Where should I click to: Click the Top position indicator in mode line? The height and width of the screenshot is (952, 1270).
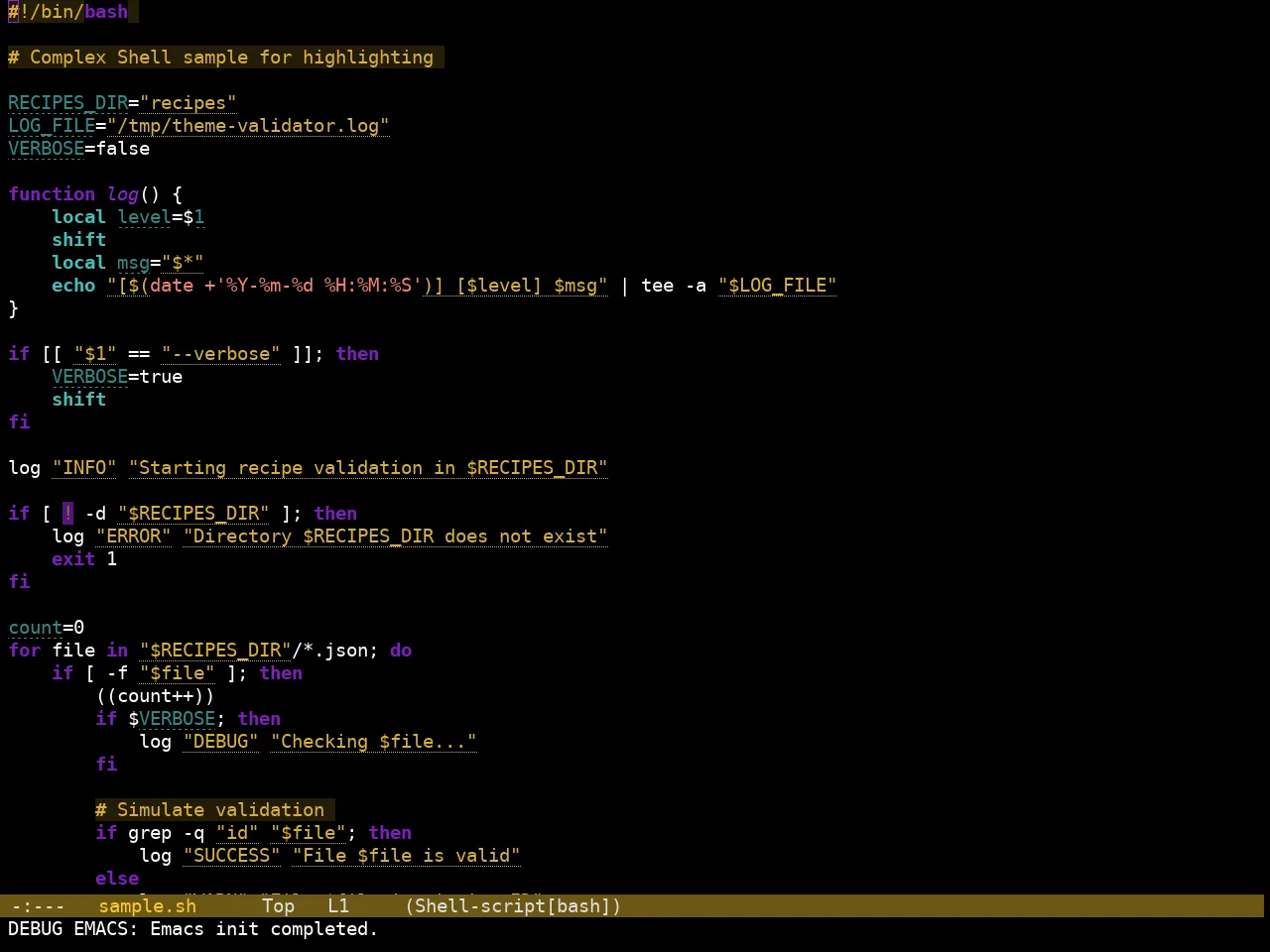click(279, 906)
